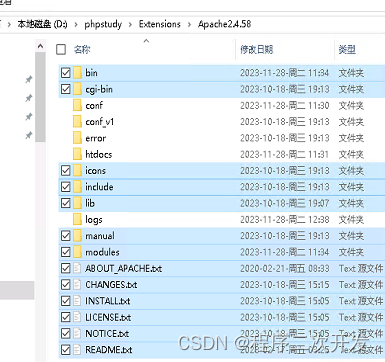The height and width of the screenshot is (362, 385).
Task: Click the ABOUT_APACHE.txt file icon
Action: (77, 268)
